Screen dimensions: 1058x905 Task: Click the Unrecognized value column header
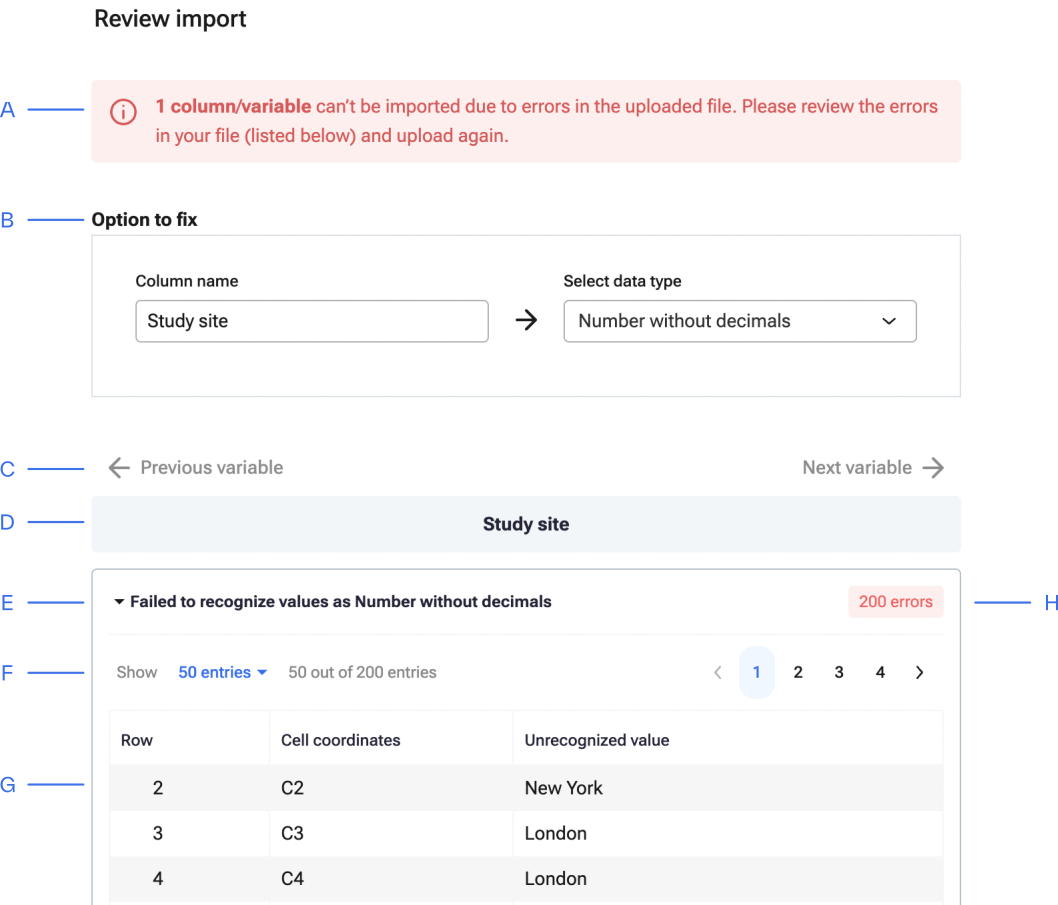[x=597, y=741]
